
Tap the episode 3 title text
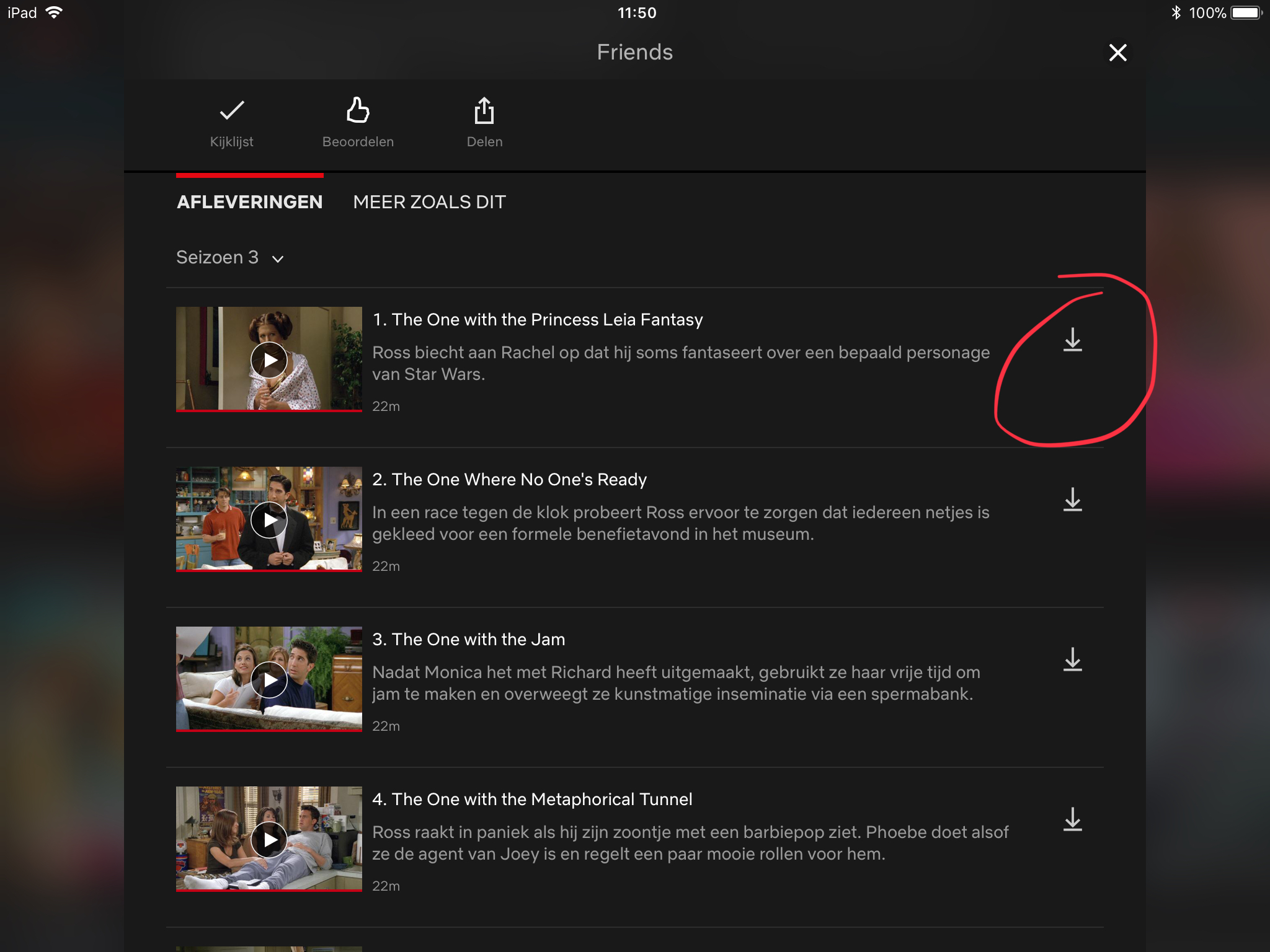point(468,640)
